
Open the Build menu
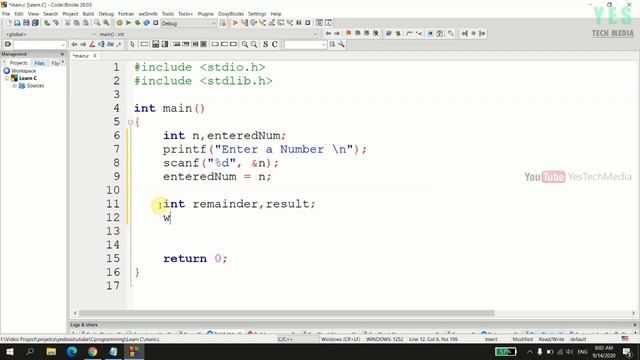pyautogui.click(x=88, y=14)
